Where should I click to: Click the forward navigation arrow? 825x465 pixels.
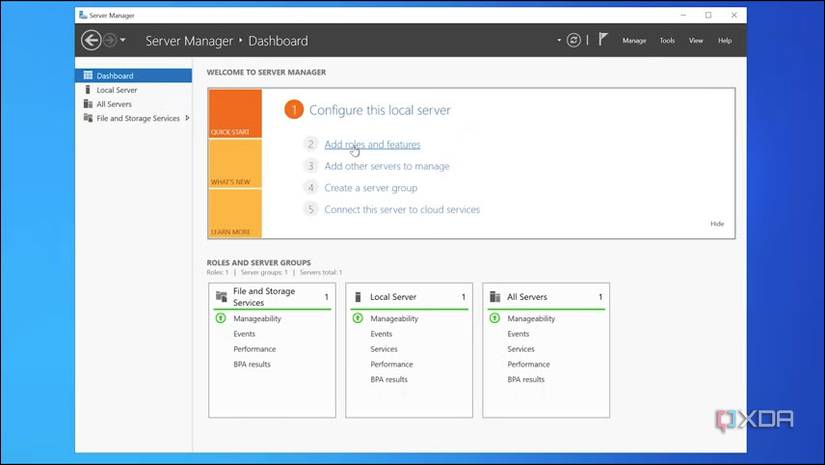click(x=109, y=40)
